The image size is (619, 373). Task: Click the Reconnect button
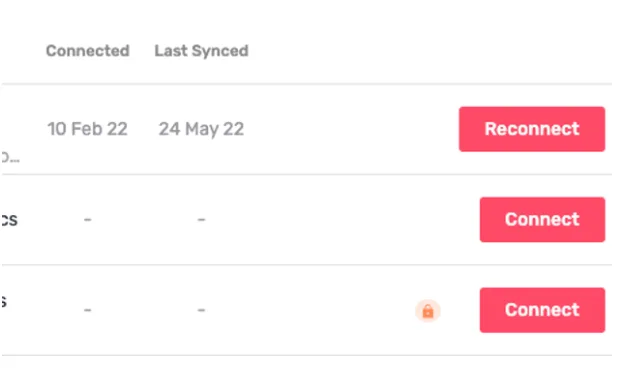click(x=532, y=129)
